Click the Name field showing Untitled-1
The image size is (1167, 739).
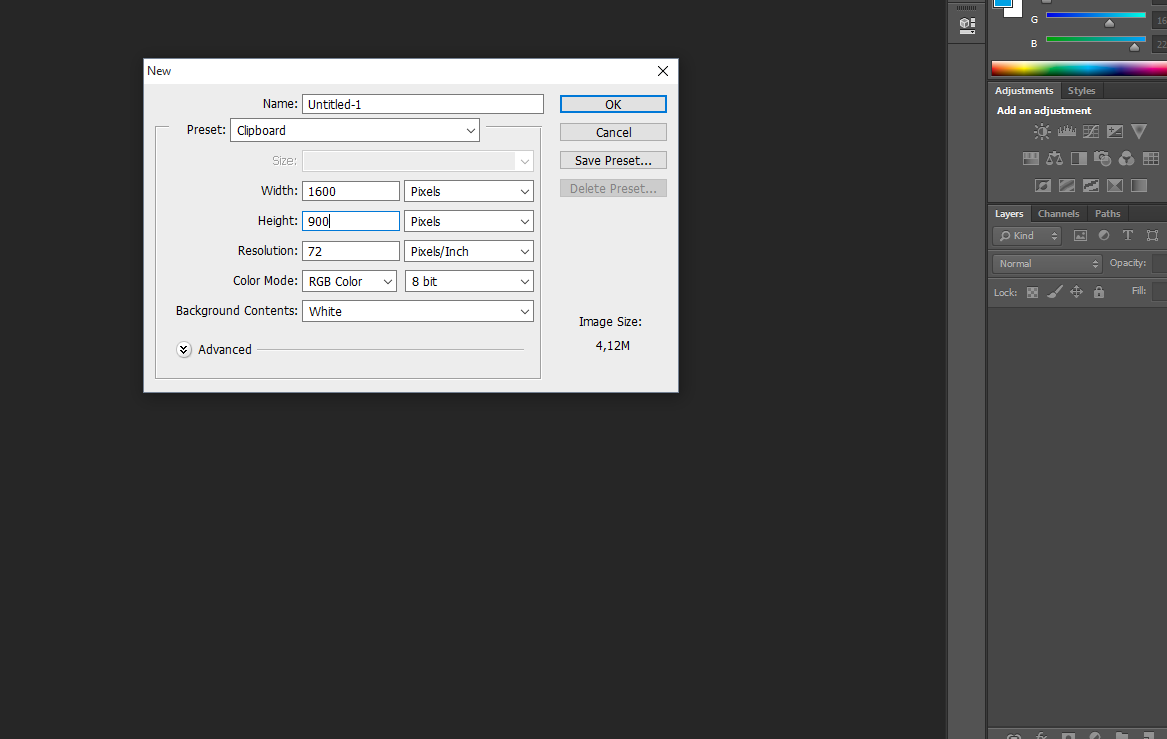coord(423,104)
